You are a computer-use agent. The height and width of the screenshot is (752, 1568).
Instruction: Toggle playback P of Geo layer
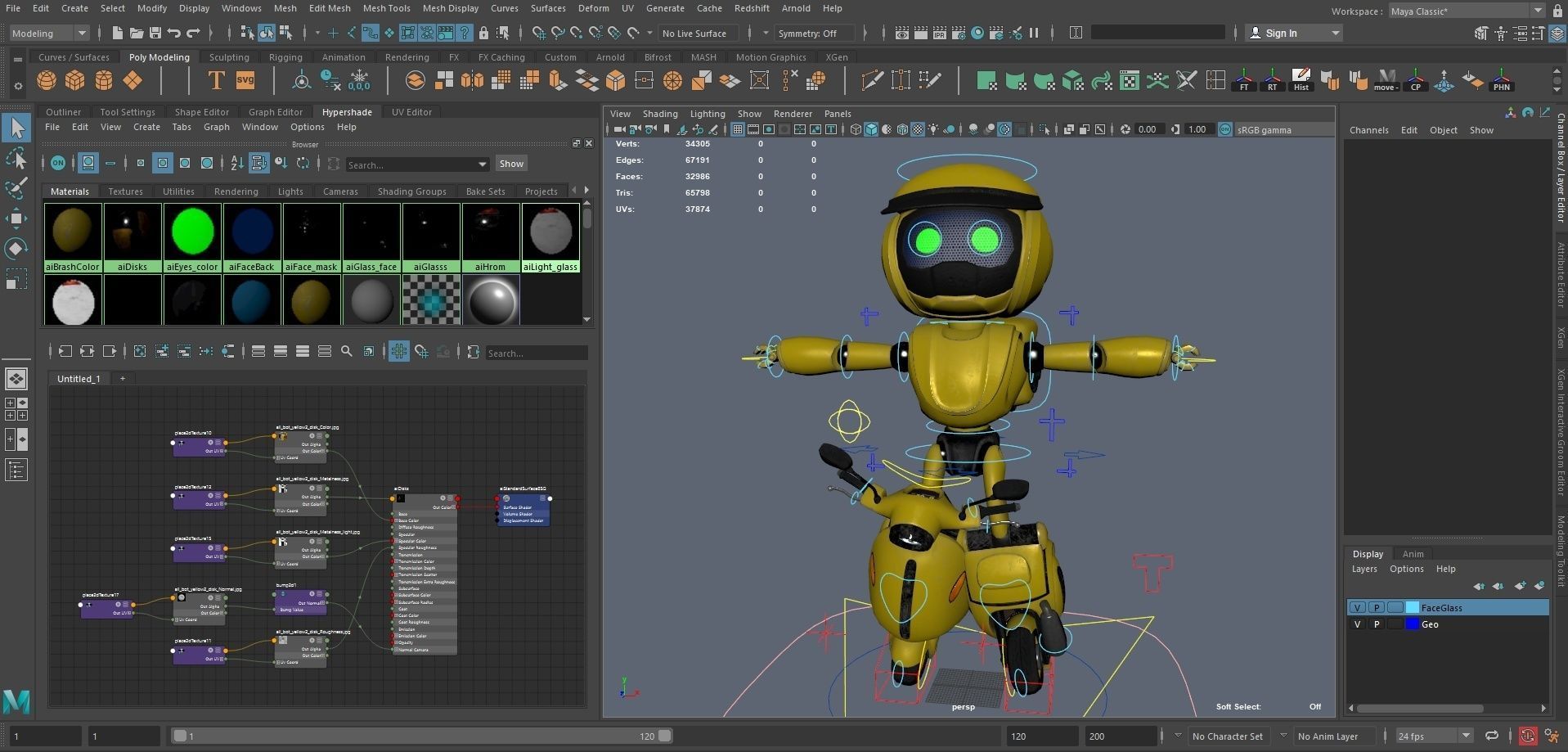[1377, 624]
